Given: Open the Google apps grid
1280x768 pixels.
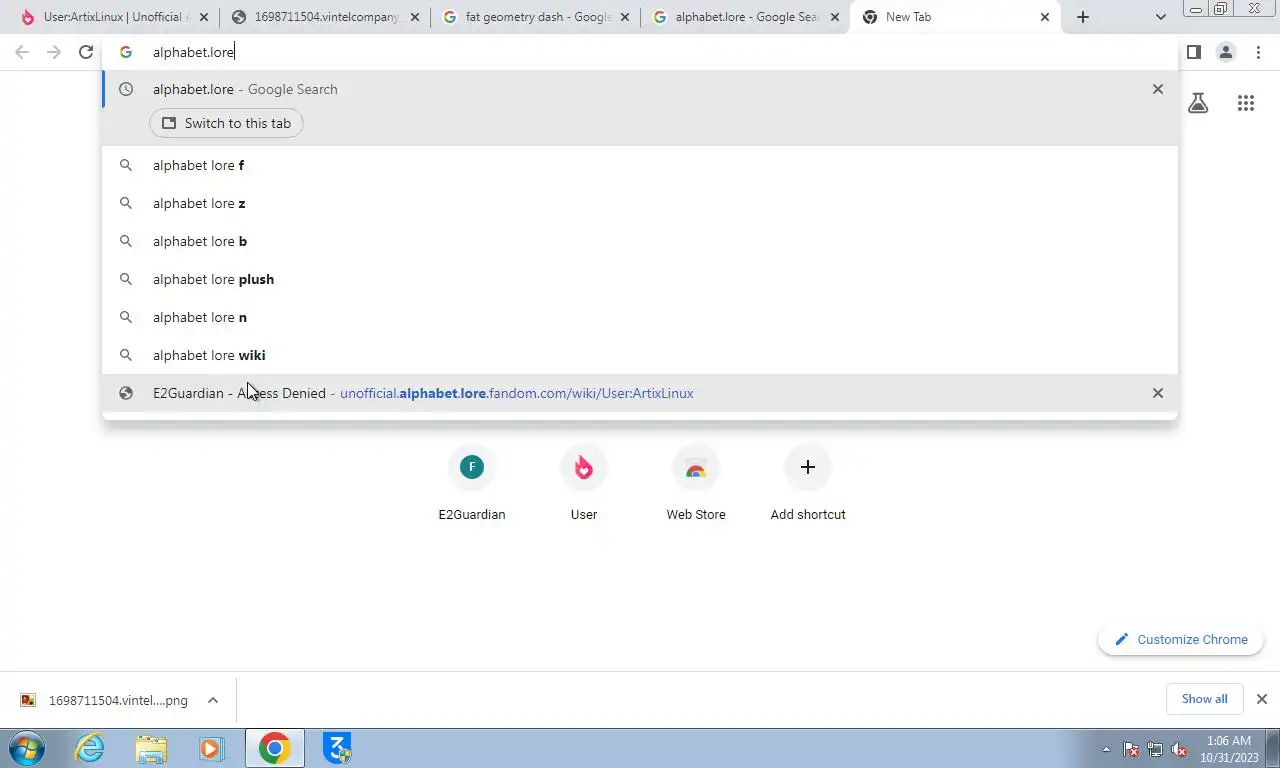Looking at the screenshot, I should [1246, 102].
